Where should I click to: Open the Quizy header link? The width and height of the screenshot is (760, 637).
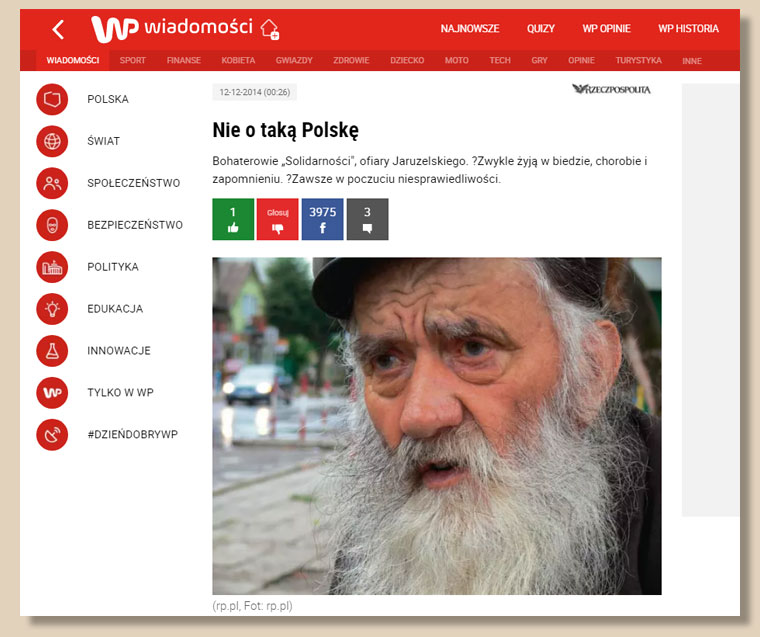541,29
